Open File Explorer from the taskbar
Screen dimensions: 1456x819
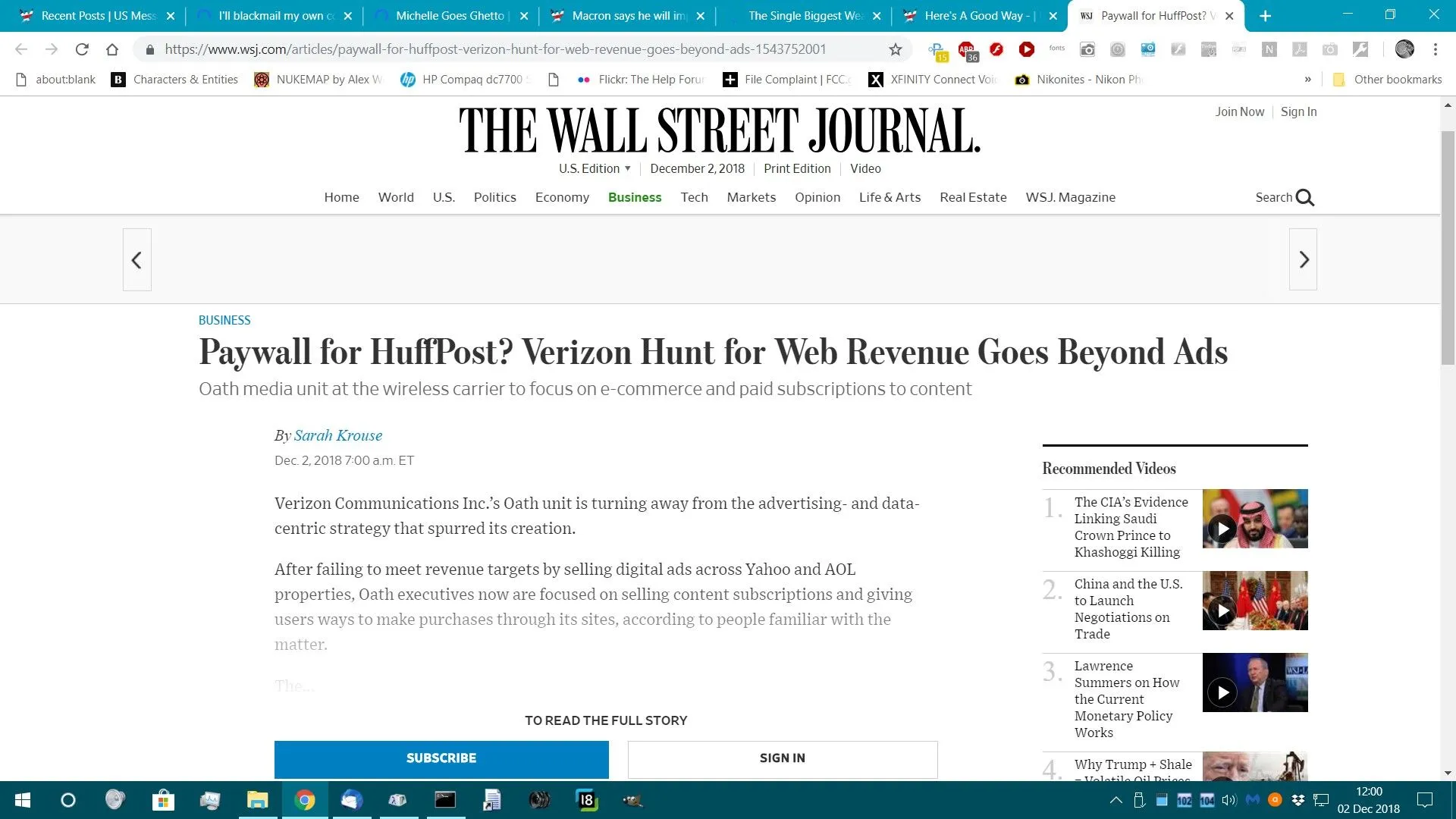coord(258,800)
